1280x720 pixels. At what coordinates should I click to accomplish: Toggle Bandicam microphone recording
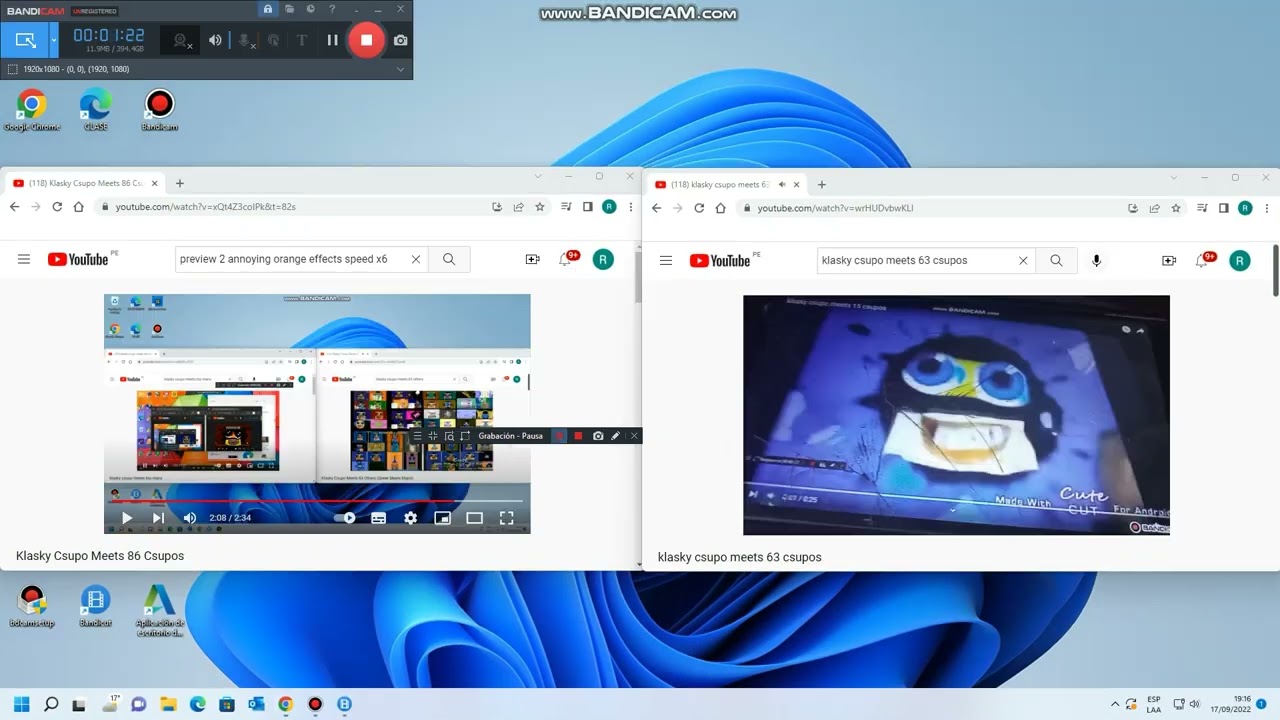coord(244,40)
